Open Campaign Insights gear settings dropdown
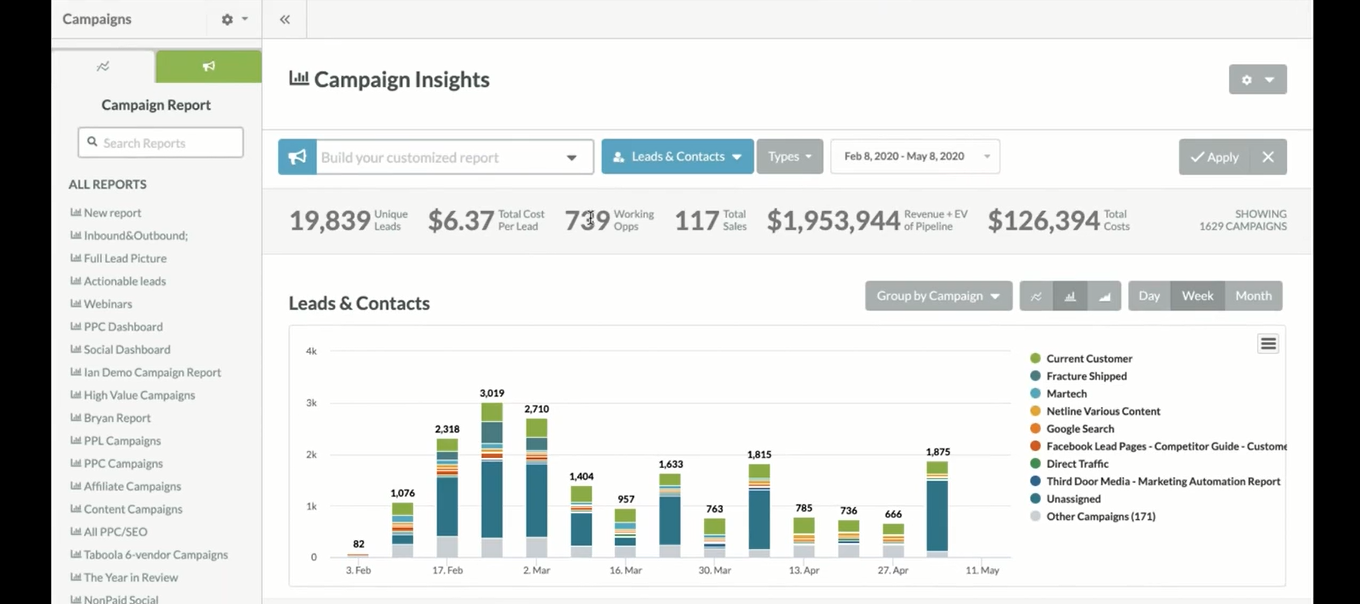 pos(1257,80)
